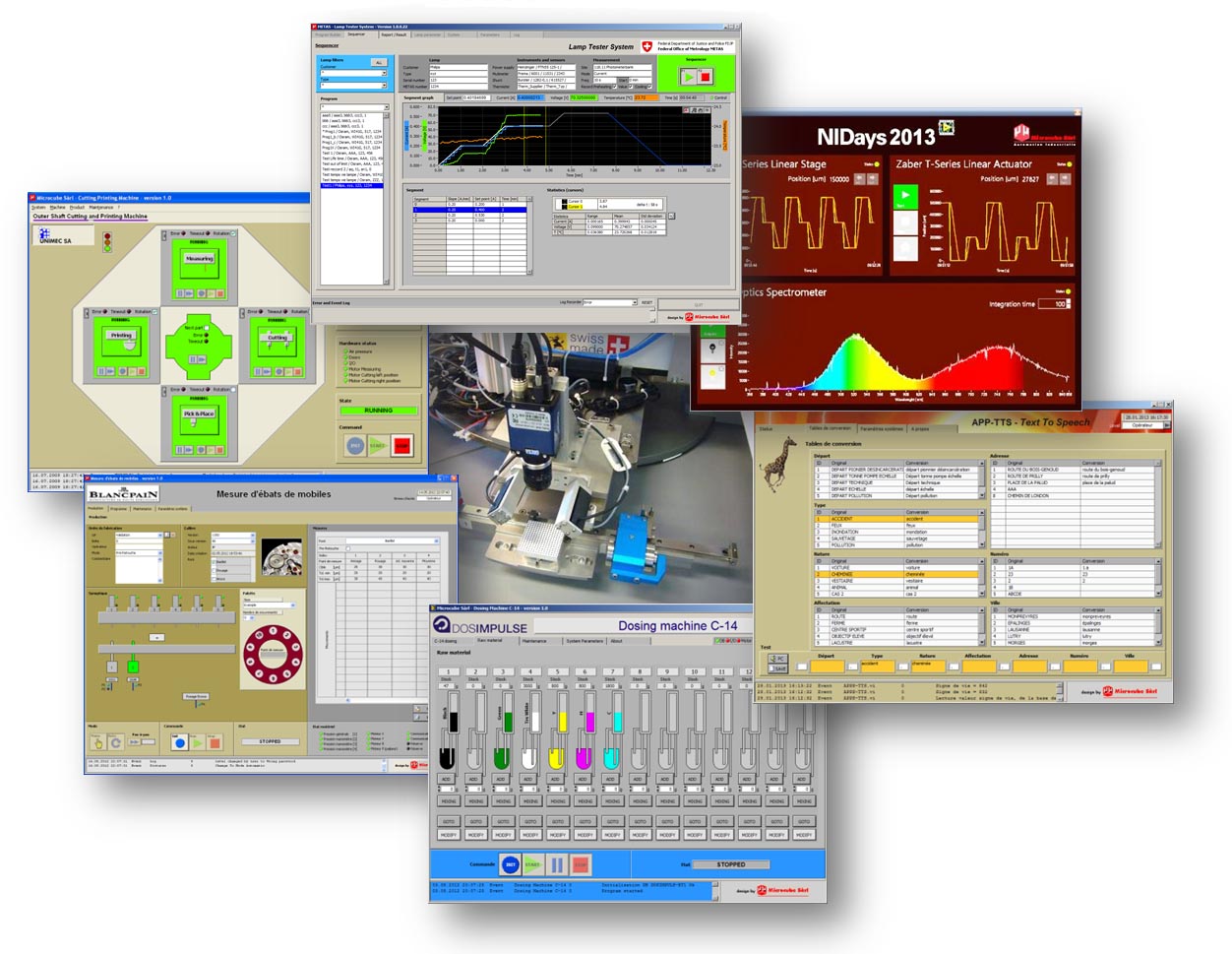Toggle Rotation checkbox of Measuring station

click(x=233, y=233)
